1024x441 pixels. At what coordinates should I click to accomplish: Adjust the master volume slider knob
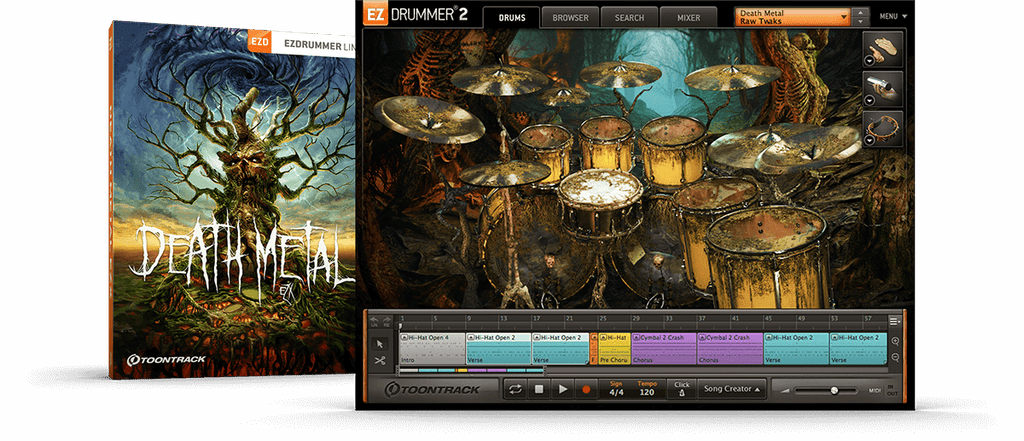click(834, 390)
